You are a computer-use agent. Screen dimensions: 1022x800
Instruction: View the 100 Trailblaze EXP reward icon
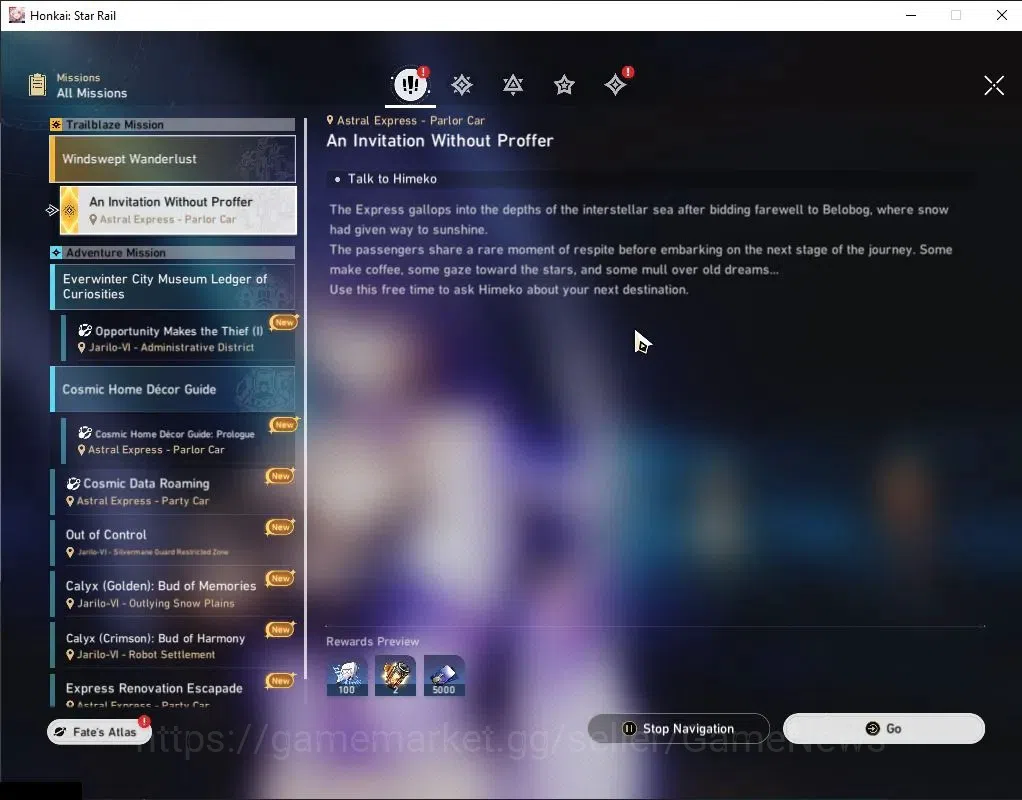coord(347,675)
